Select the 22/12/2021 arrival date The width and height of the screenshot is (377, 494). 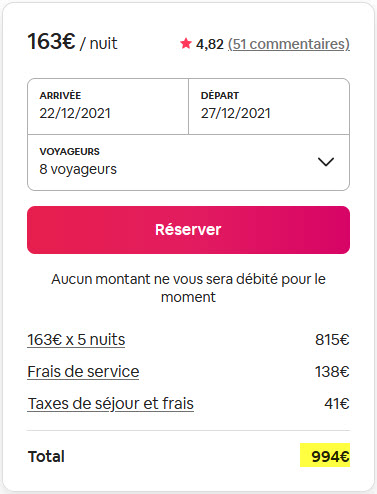75,113
